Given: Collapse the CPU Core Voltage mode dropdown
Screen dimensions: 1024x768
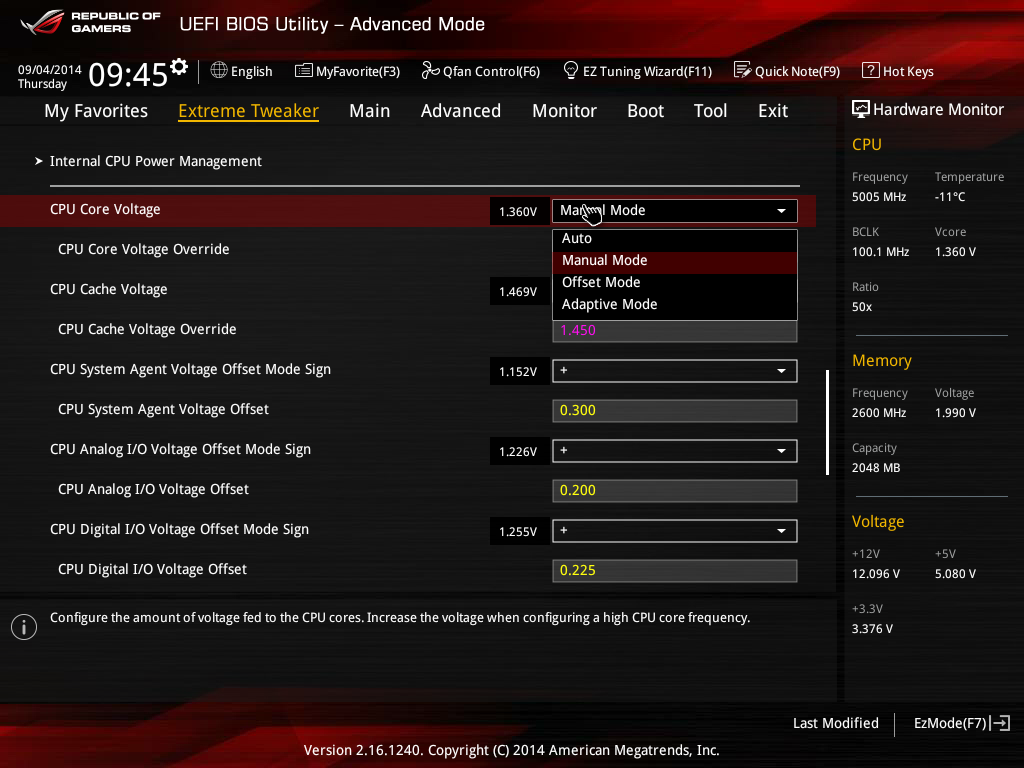Looking at the screenshot, I should pyautogui.click(x=675, y=211).
